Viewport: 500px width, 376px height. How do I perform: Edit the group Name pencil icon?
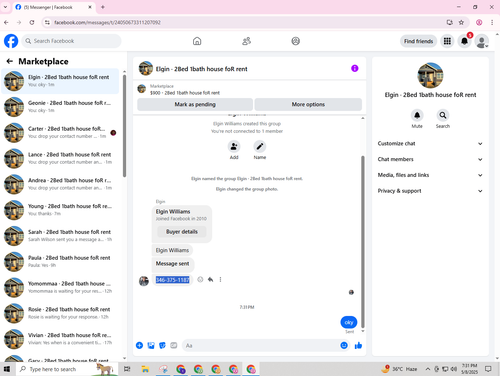pyautogui.click(x=260, y=146)
